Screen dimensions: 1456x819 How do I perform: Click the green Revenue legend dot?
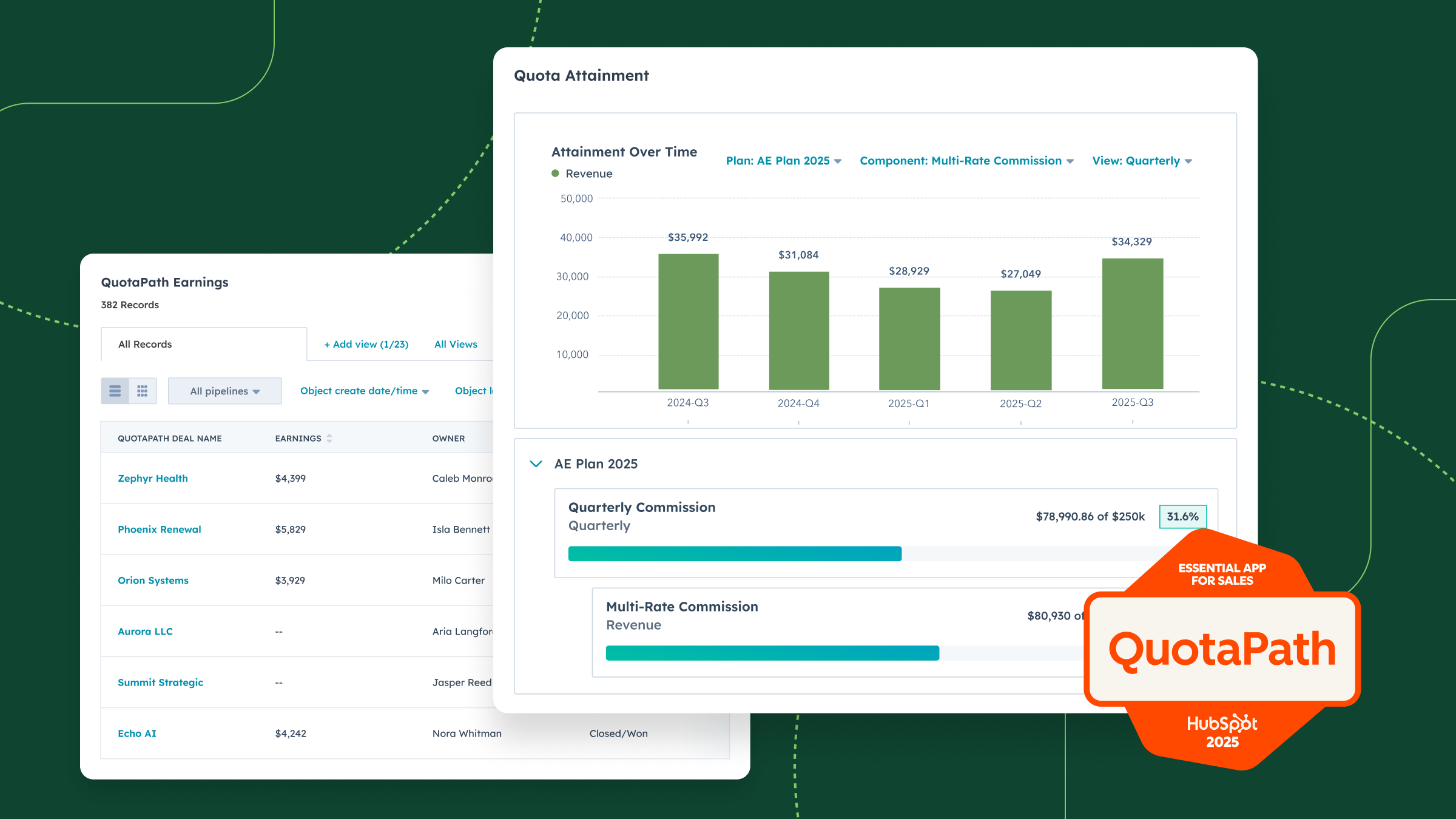click(555, 174)
